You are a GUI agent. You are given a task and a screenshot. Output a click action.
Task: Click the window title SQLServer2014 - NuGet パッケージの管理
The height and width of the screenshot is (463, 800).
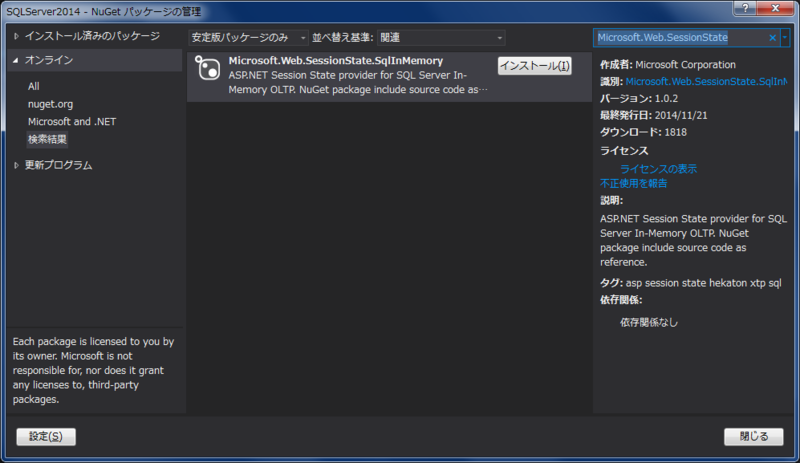104,11
